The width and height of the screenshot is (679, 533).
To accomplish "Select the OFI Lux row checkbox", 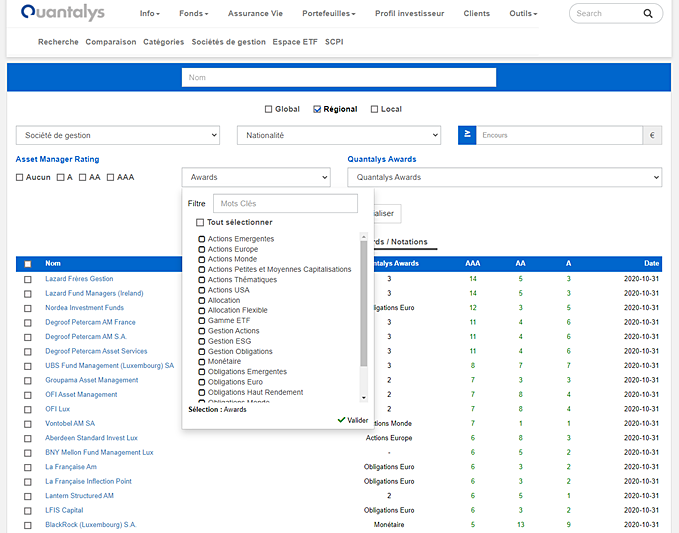I will 28,410.
